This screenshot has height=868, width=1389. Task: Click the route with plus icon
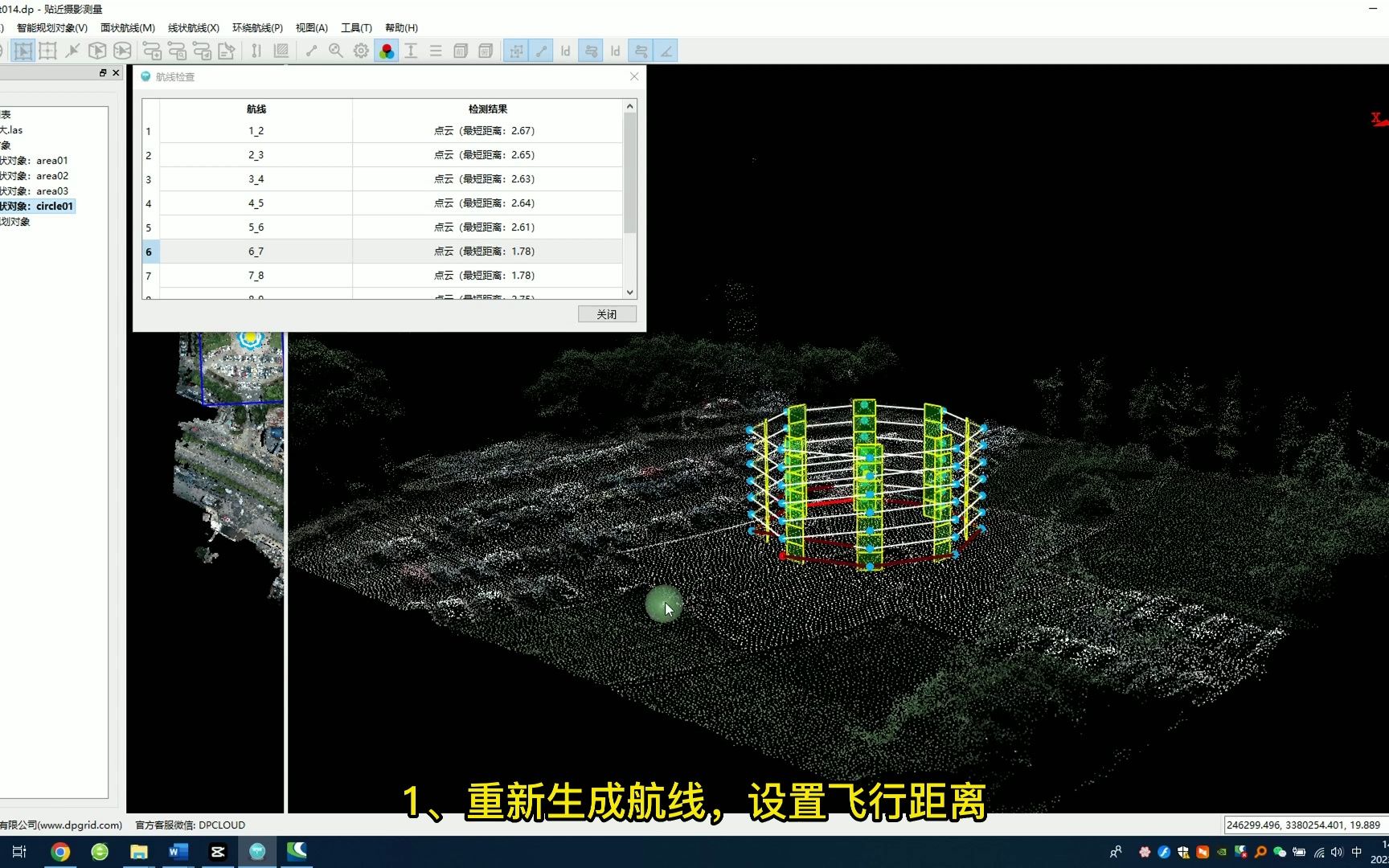[152, 51]
